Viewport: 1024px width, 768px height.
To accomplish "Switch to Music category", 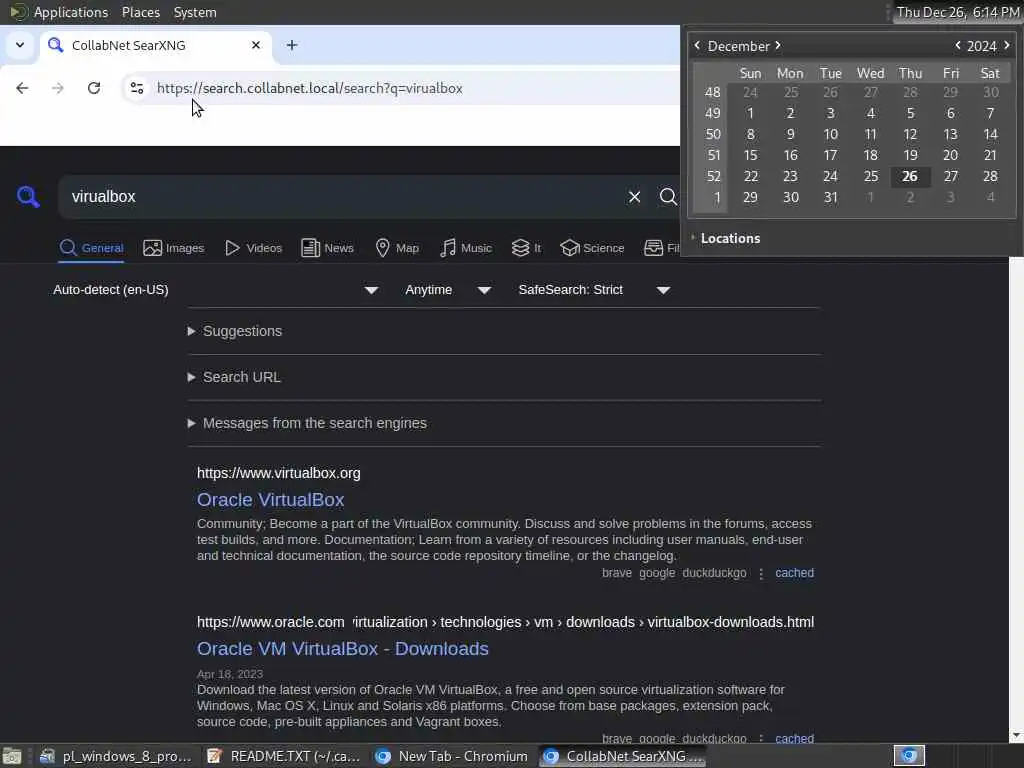I will click(466, 248).
